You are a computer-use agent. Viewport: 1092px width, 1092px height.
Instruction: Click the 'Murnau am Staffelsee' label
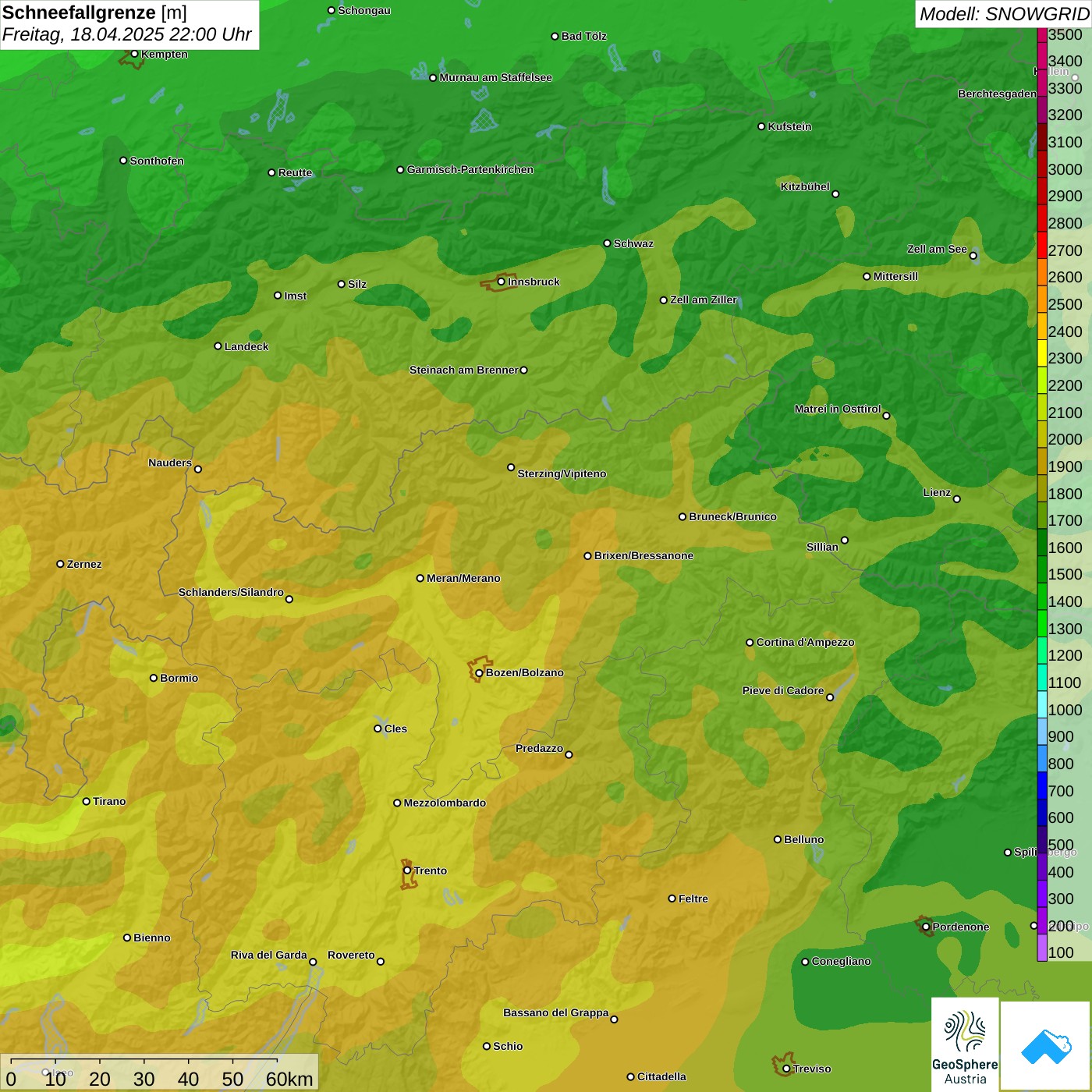496,77
